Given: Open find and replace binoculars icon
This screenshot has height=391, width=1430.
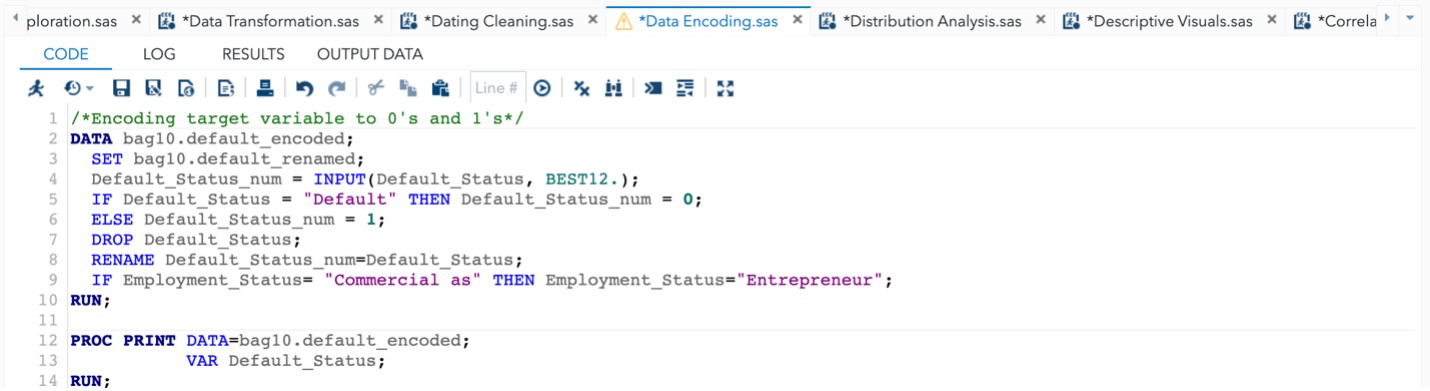Looking at the screenshot, I should [614, 89].
